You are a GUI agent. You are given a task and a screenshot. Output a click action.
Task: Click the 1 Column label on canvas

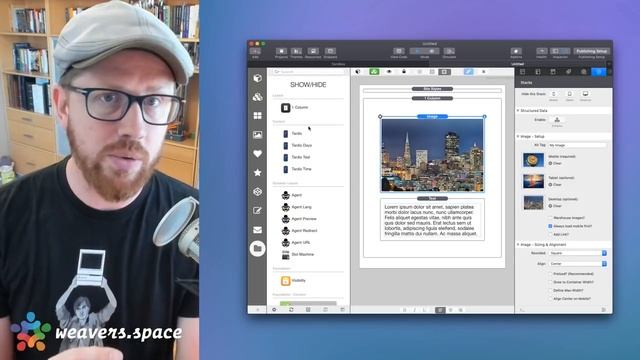pyautogui.click(x=432, y=98)
